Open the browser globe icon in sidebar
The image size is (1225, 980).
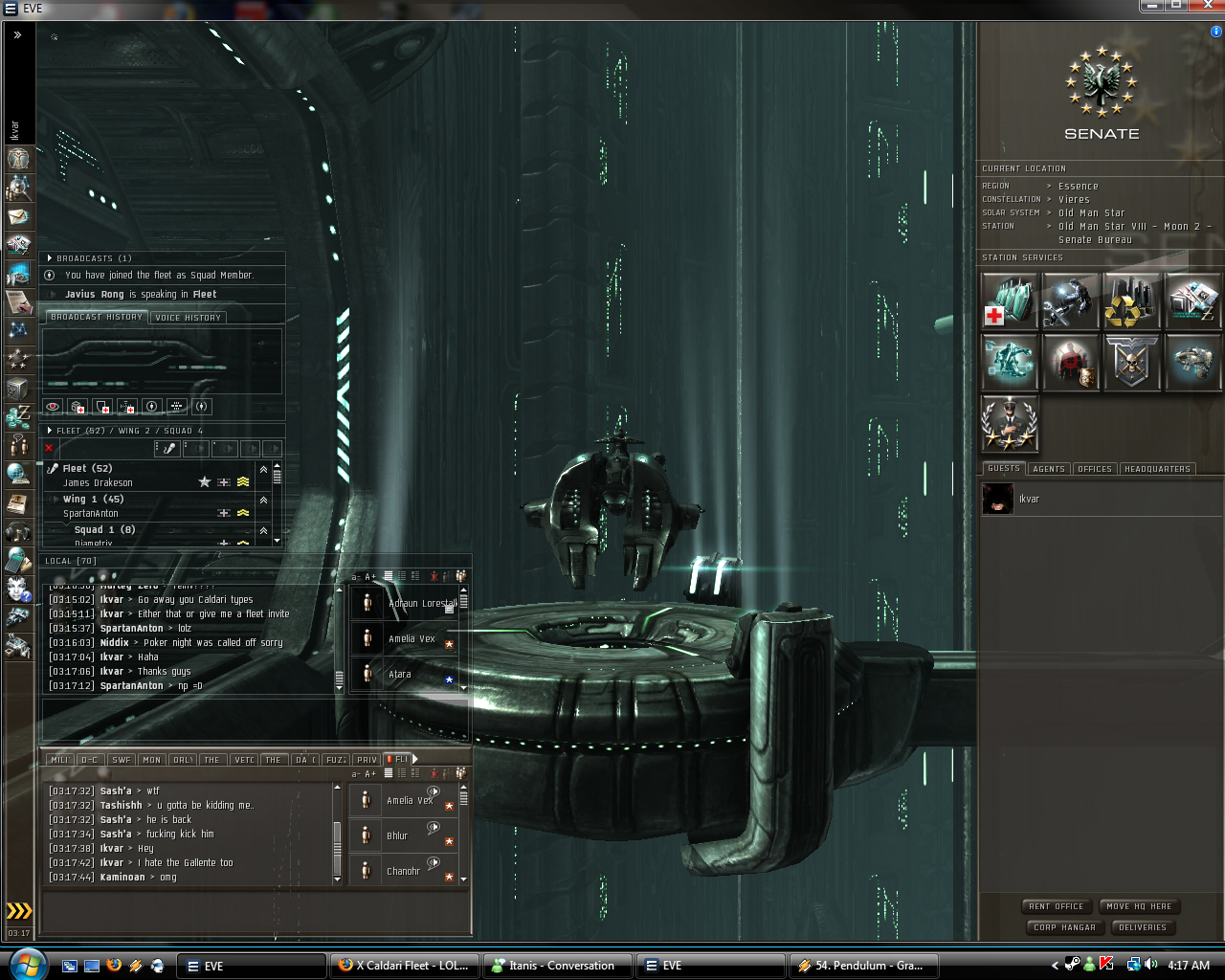point(18,475)
